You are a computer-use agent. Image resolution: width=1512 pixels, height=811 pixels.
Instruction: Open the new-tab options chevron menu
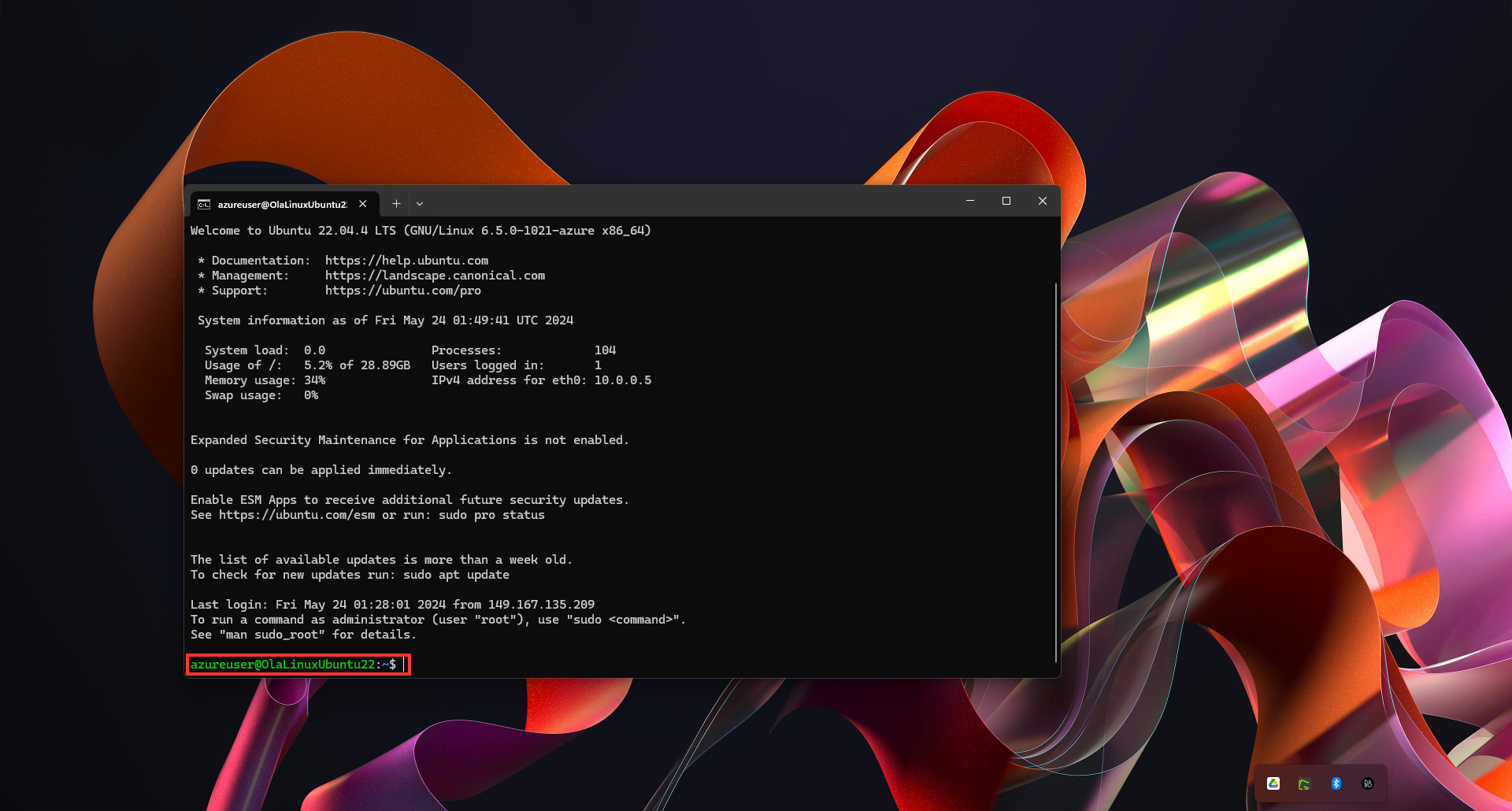coord(420,203)
